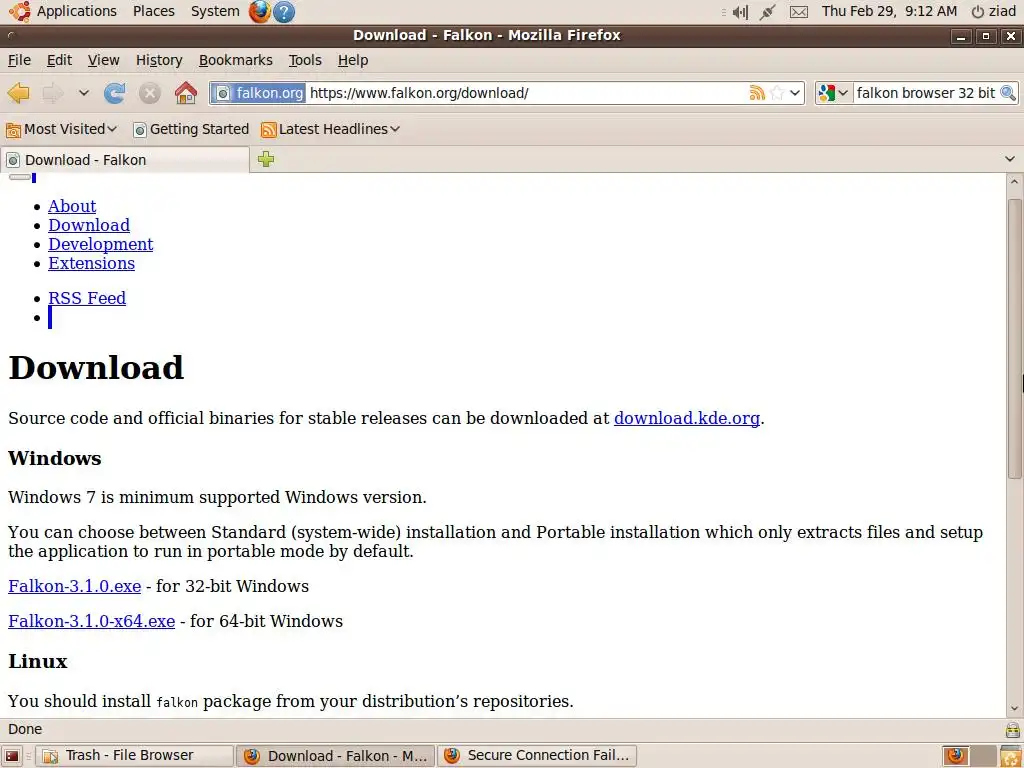Launch Firefox from the panel icon
1024x768 pixels.
pyautogui.click(x=259, y=11)
